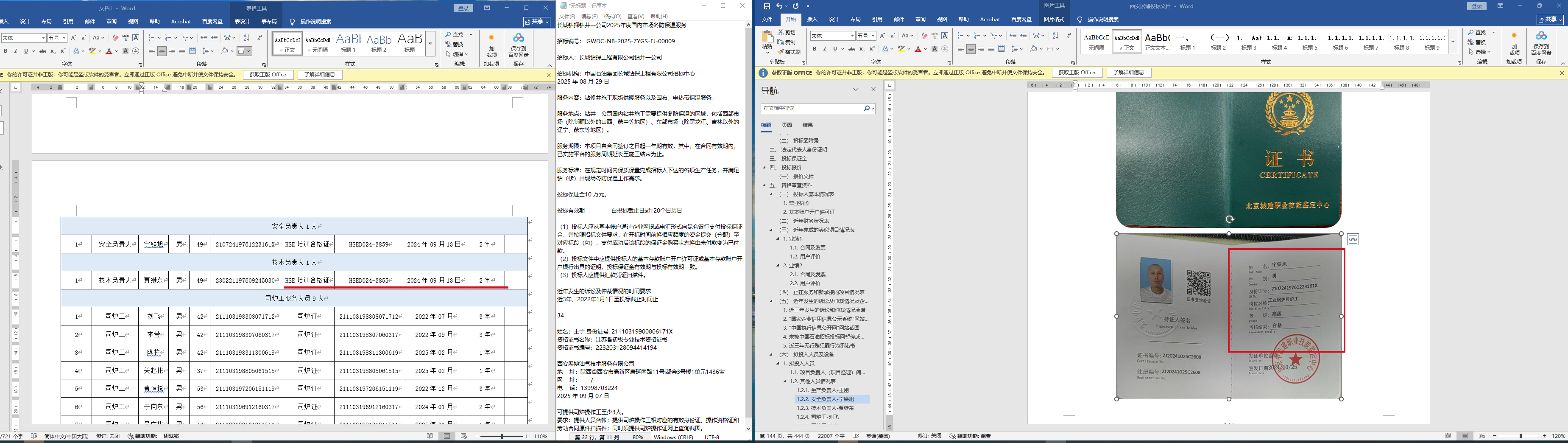
Task: Click Grow Font icon in 西安展博投标文件 Word
Action: coord(883,36)
